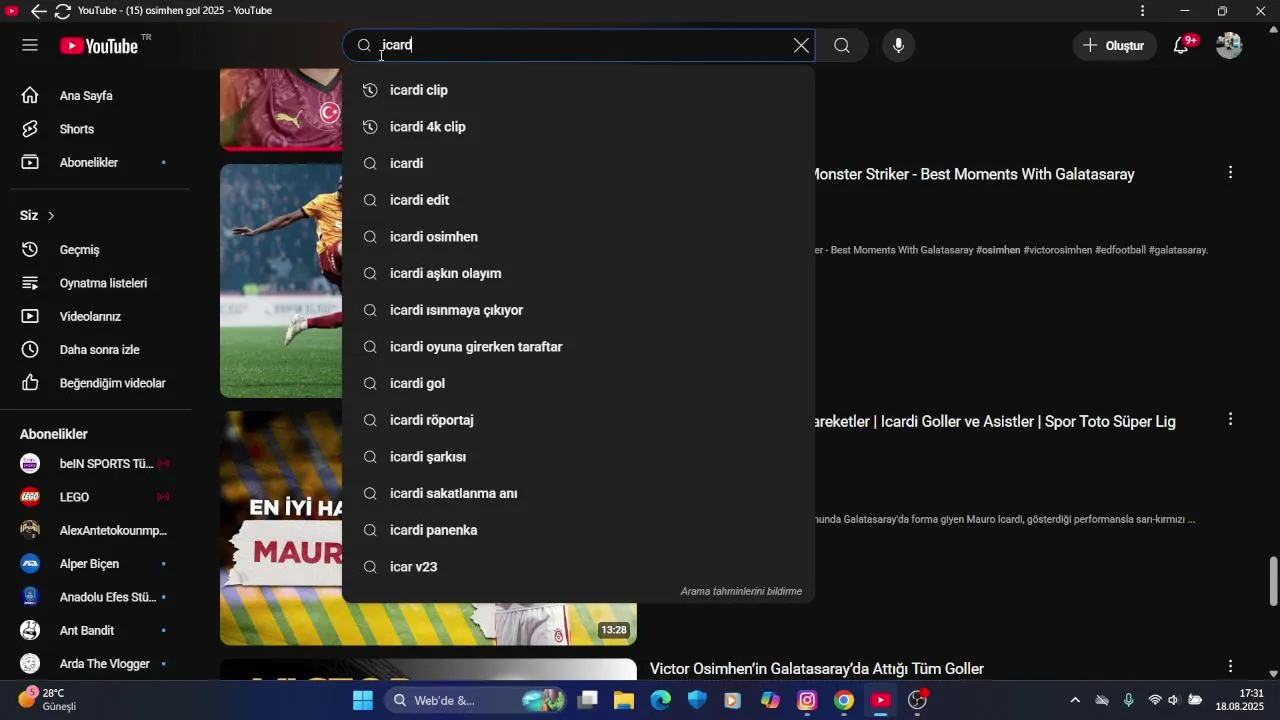Open Monster Striker Best Moments video title

(975, 174)
